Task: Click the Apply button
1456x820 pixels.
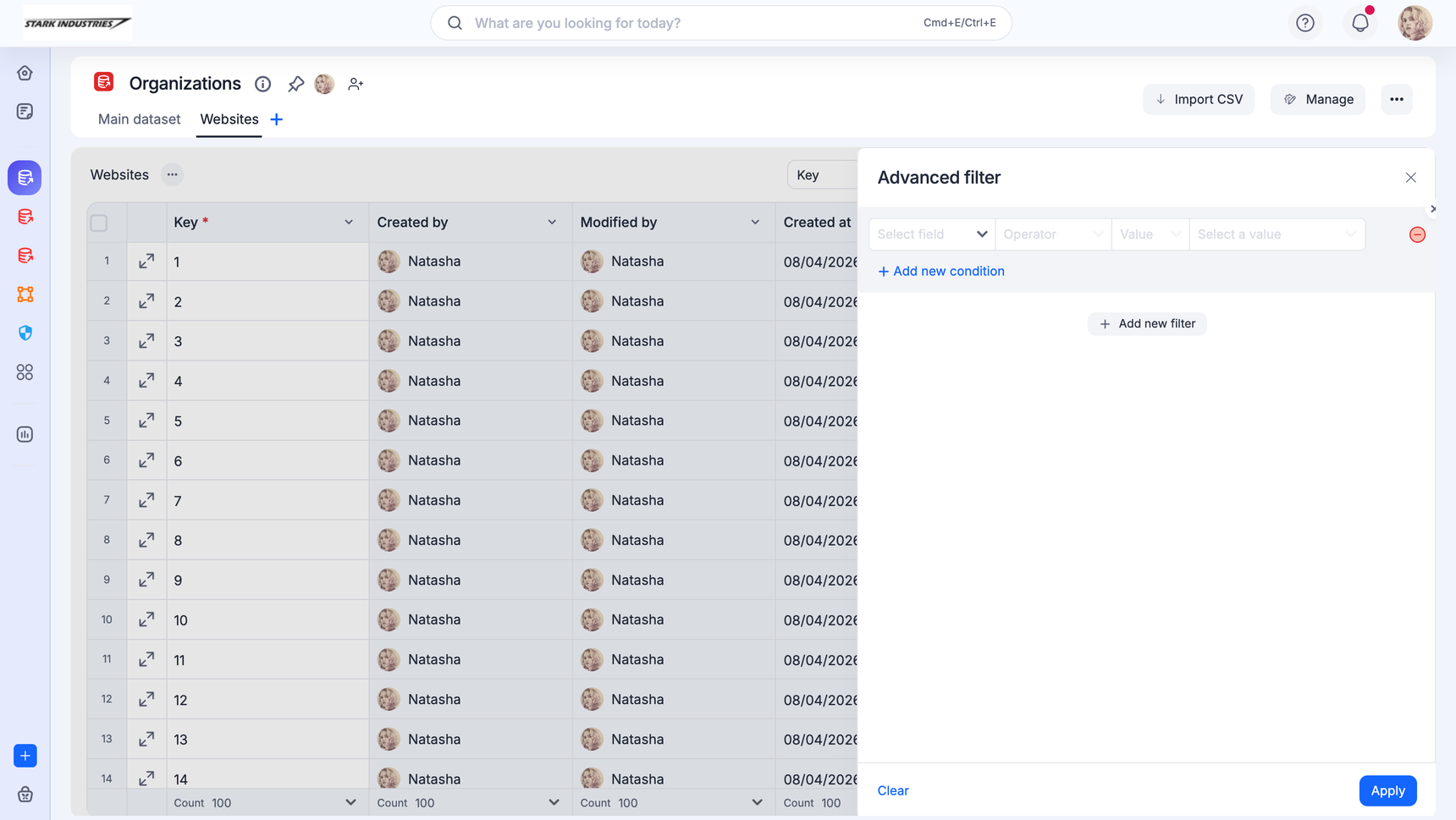Action: 1387,790
